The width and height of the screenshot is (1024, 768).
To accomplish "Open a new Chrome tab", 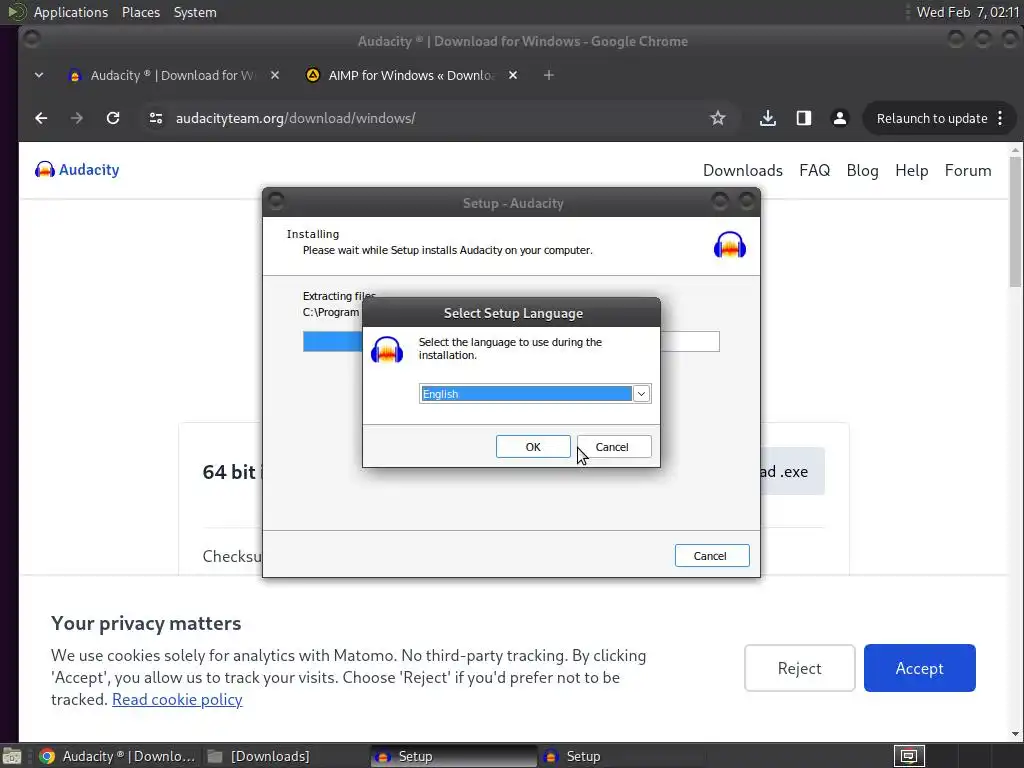I will click(x=549, y=76).
